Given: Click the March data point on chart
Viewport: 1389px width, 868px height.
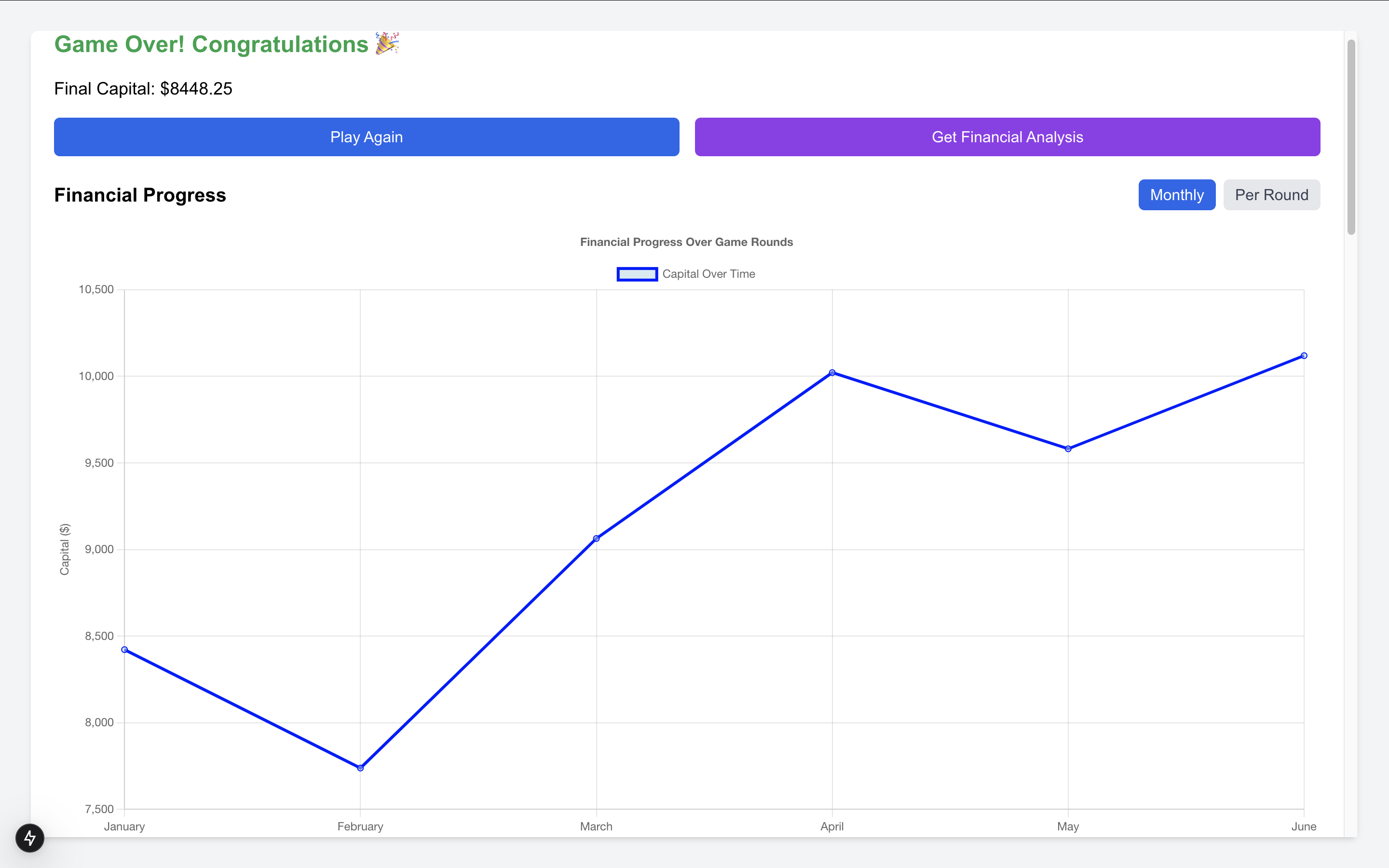Looking at the screenshot, I should coord(596,539).
